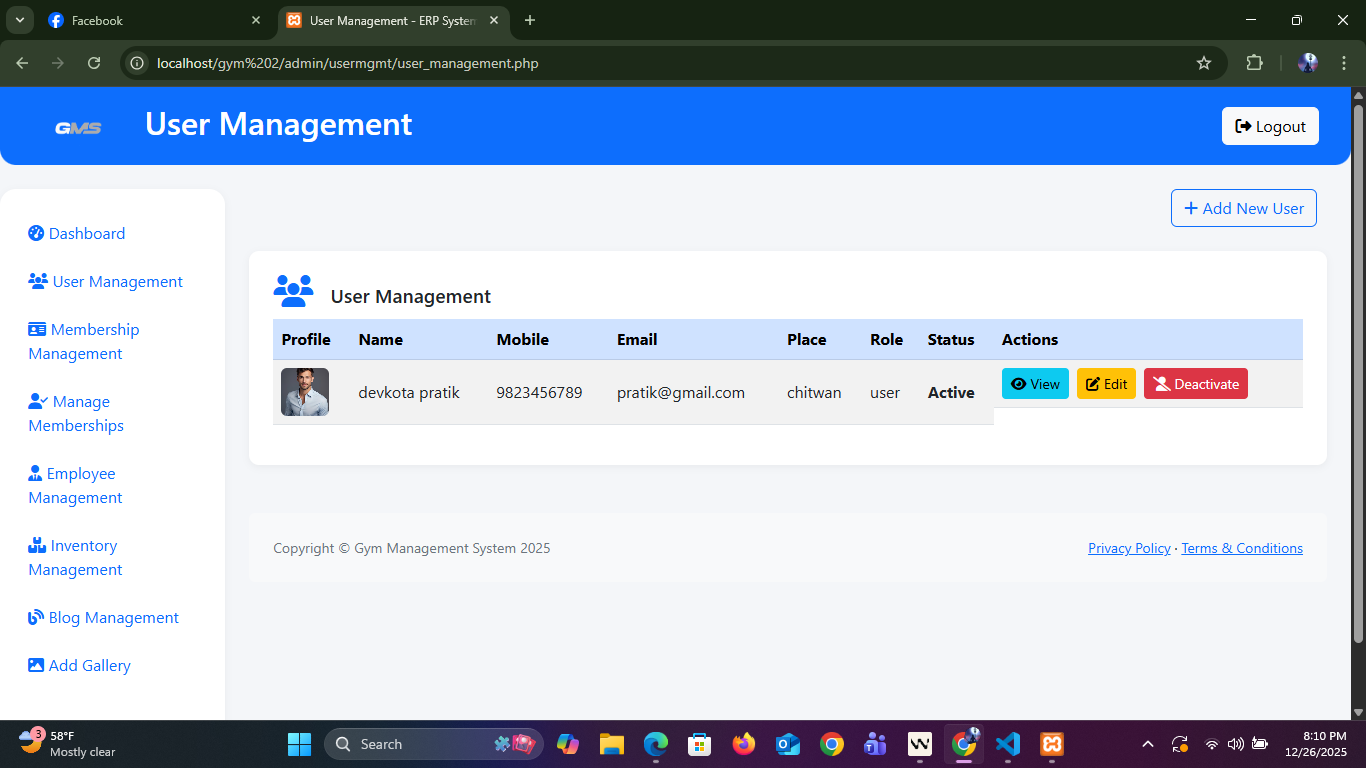The image size is (1366, 768).
Task: View site information icon in address bar
Action: point(138,63)
